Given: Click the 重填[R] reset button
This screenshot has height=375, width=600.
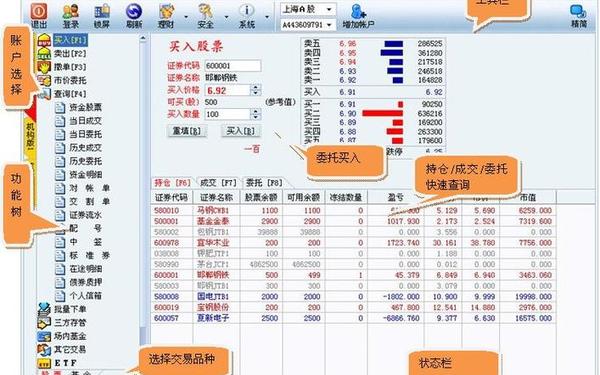Looking at the screenshot, I should pos(187,131).
